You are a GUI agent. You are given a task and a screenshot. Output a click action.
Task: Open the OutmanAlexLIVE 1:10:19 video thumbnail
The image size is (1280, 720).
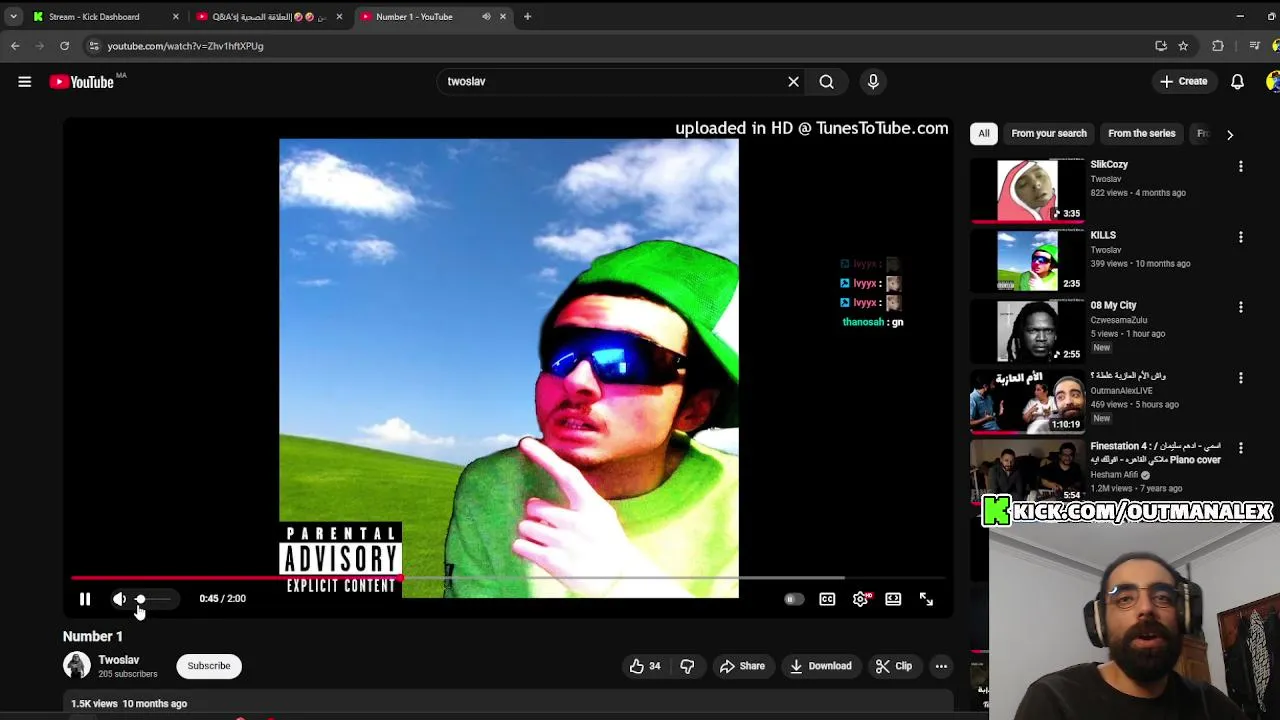tap(1027, 402)
